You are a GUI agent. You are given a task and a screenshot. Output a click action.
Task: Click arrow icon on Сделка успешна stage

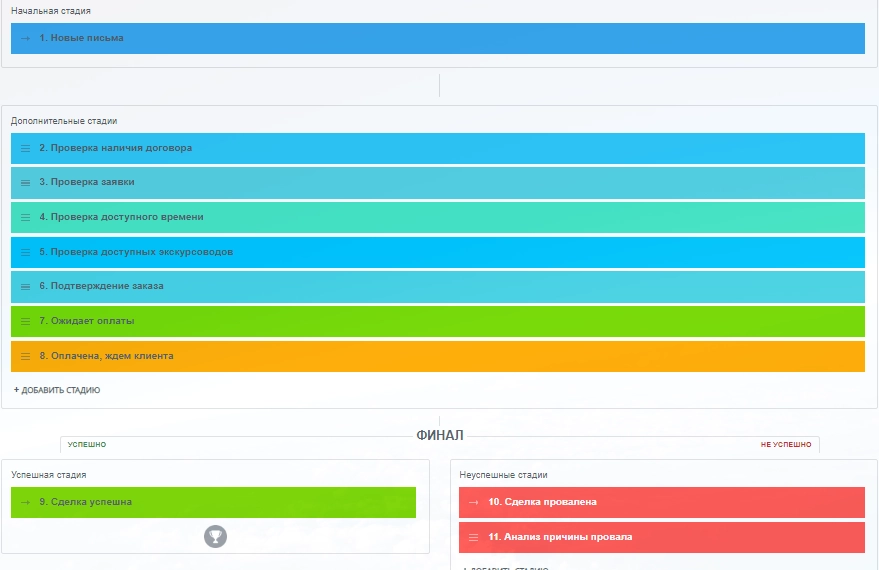tap(25, 502)
